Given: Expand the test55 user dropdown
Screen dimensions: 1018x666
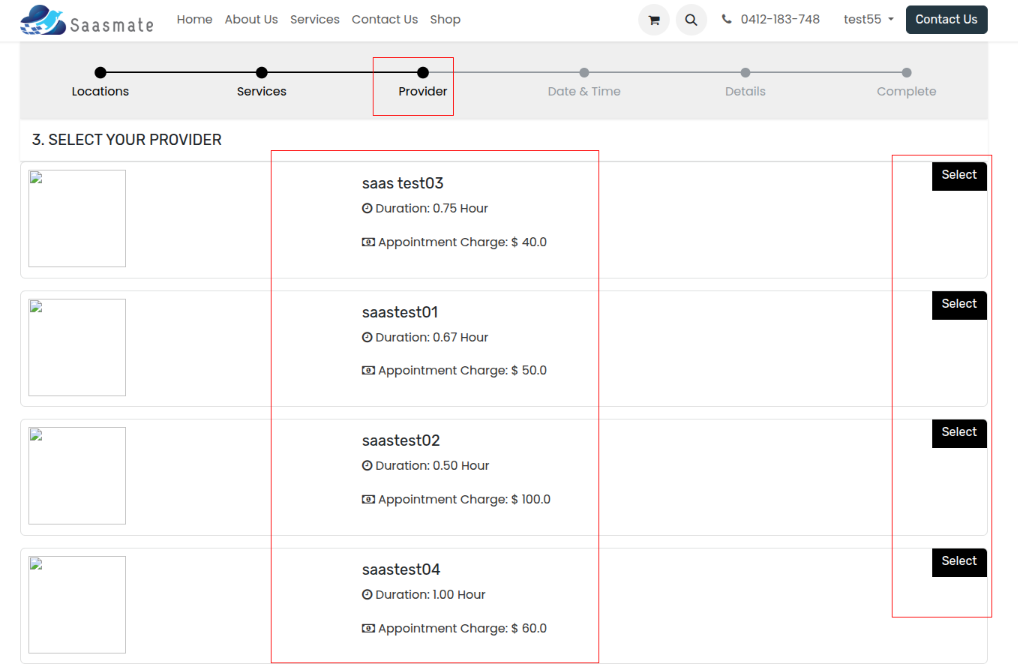Looking at the screenshot, I should click(x=868, y=19).
